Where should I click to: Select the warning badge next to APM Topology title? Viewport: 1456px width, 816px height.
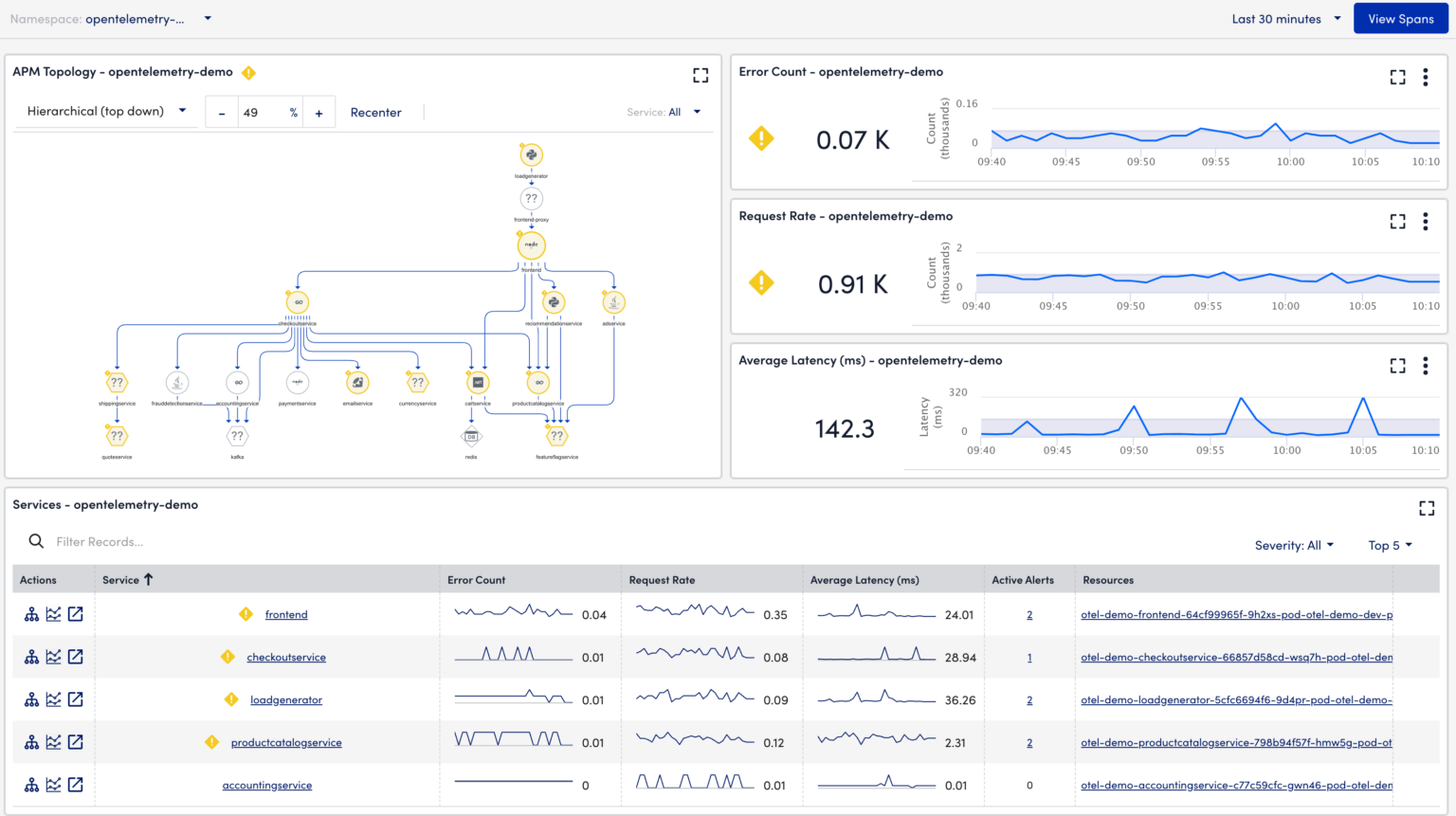coord(249,72)
